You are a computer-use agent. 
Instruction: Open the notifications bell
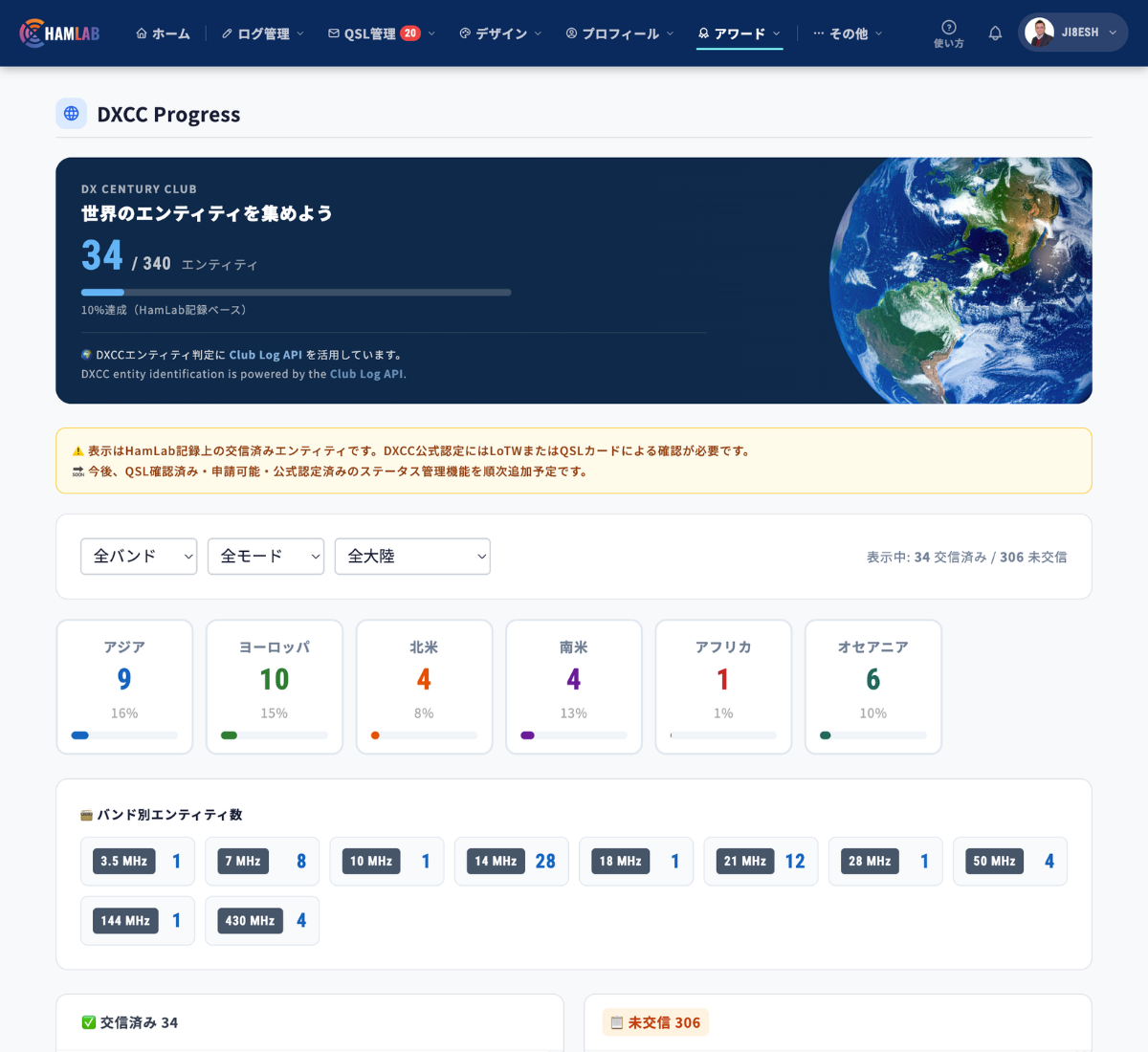[995, 33]
